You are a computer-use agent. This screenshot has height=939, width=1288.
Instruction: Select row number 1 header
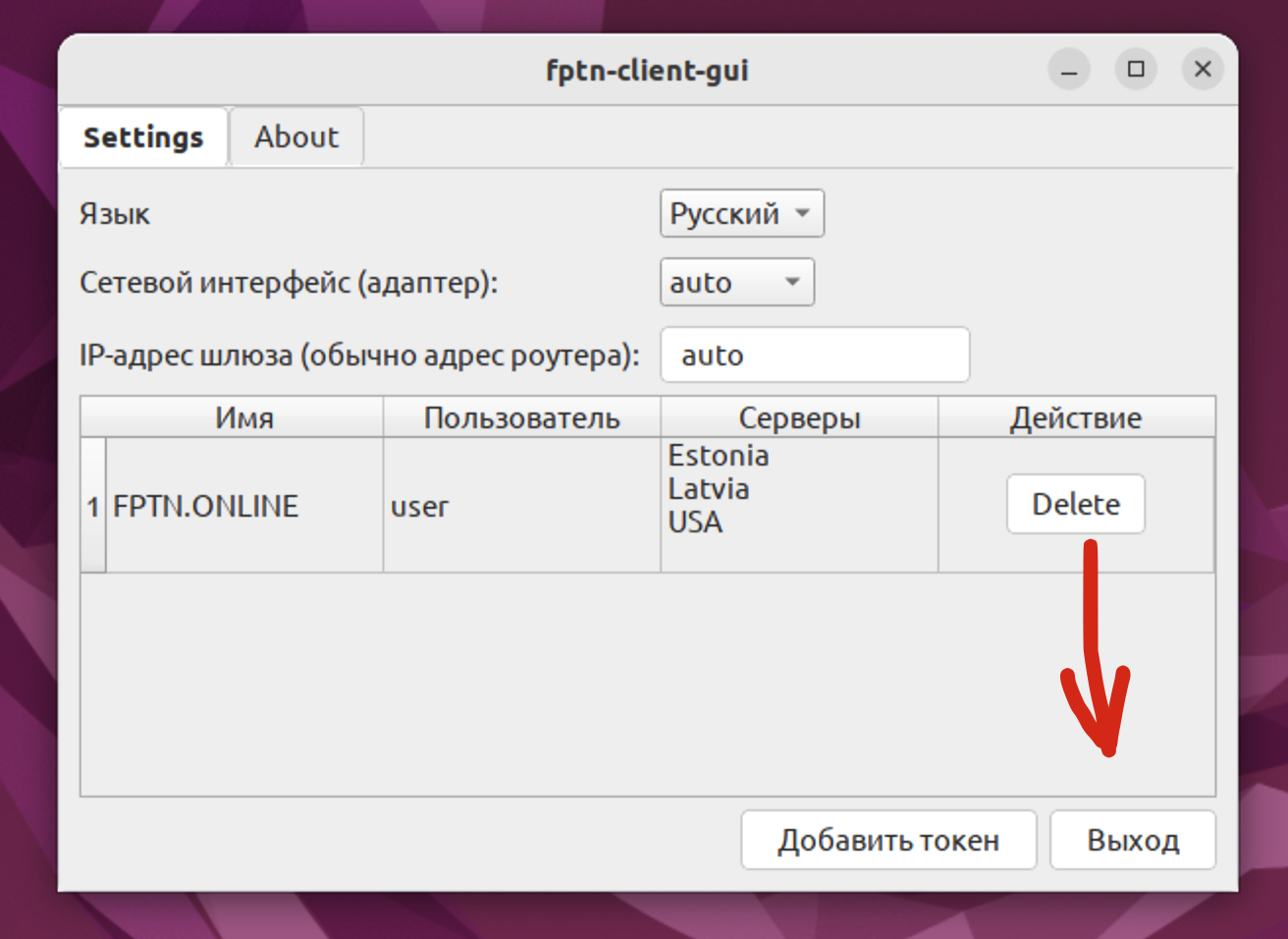pos(93,505)
